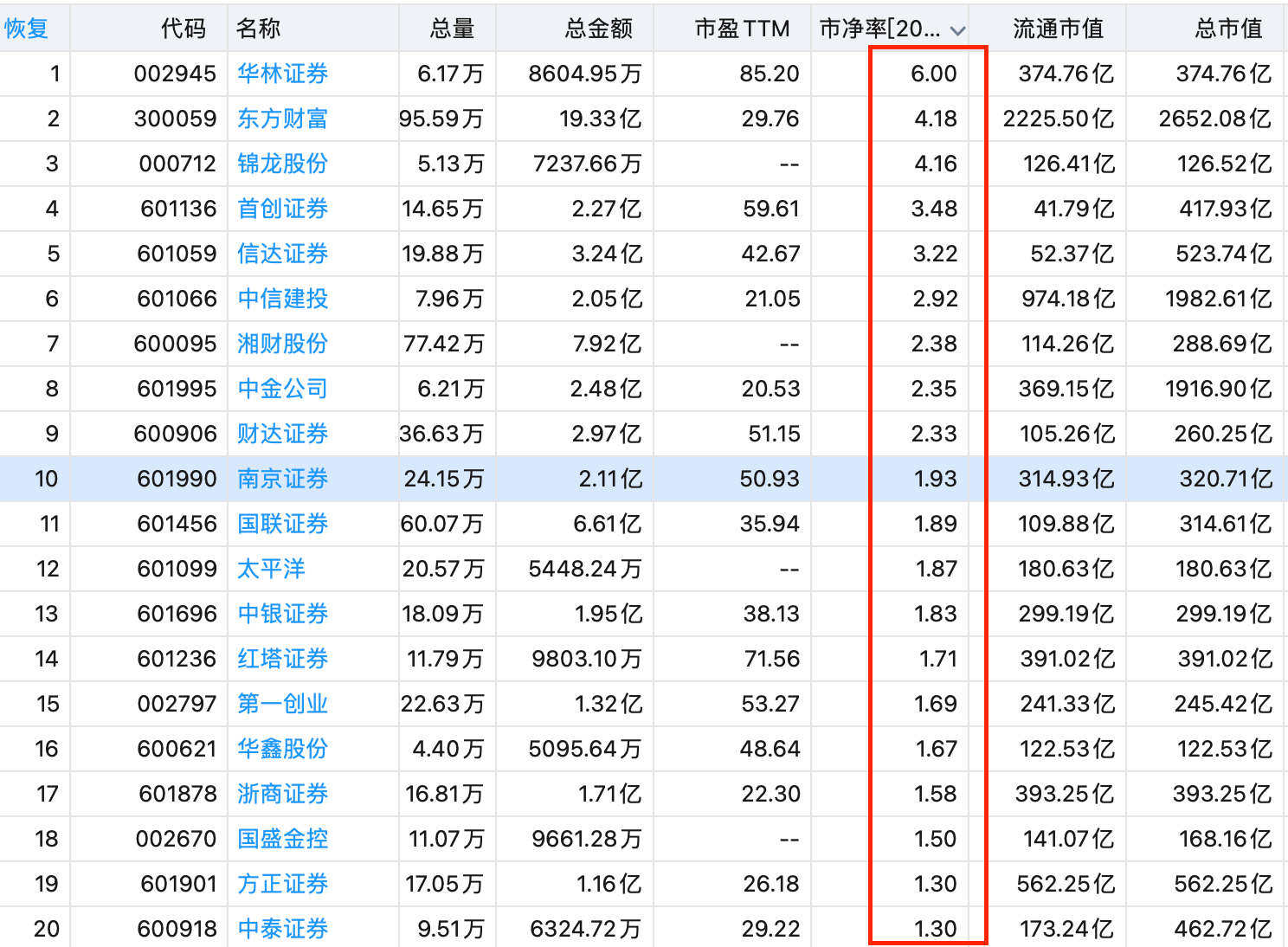
Task: Open the 浙商证券 stock link
Action: (x=283, y=794)
